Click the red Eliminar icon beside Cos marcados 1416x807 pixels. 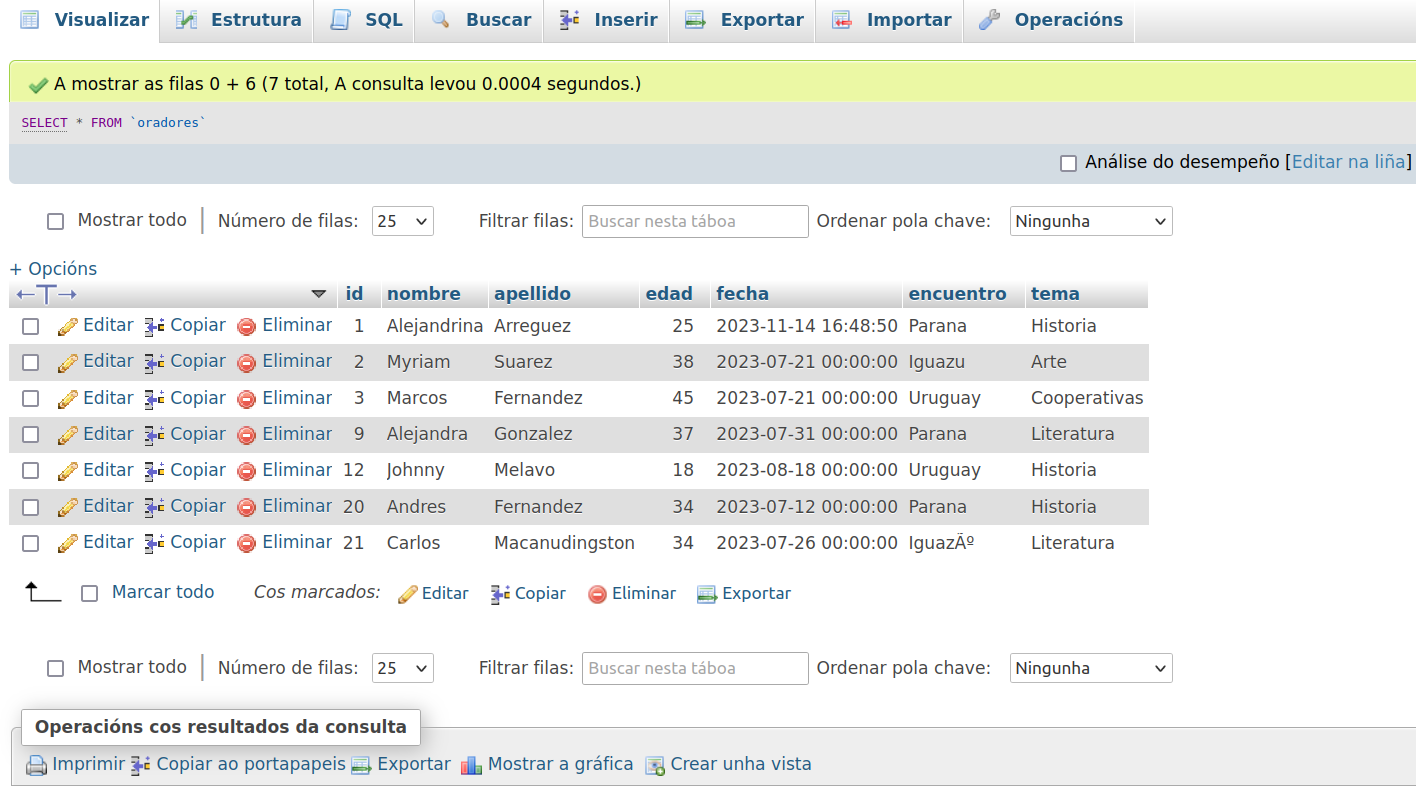coord(597,594)
